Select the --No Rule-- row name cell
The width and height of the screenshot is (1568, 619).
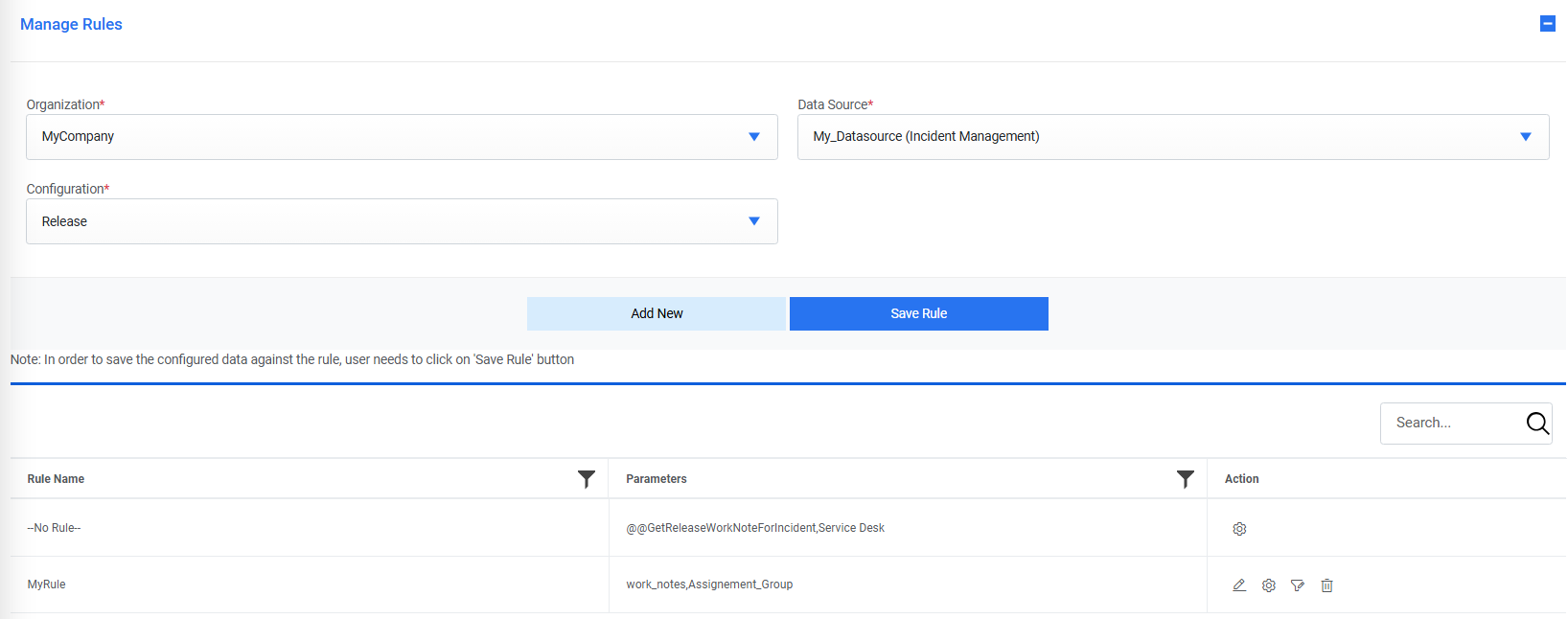coord(55,528)
